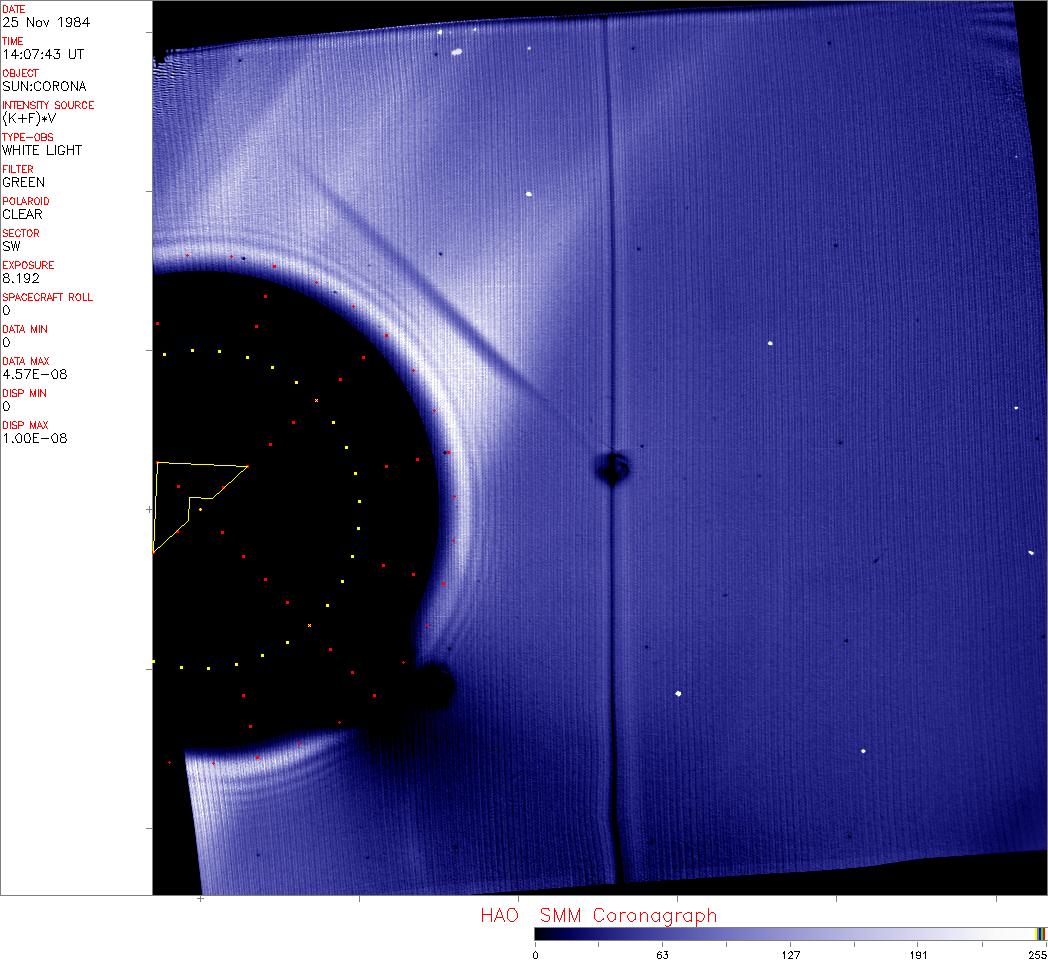Image resolution: width=1048 pixels, height=960 pixels.
Task: Click the exposure value 8.192
Action: [20, 278]
